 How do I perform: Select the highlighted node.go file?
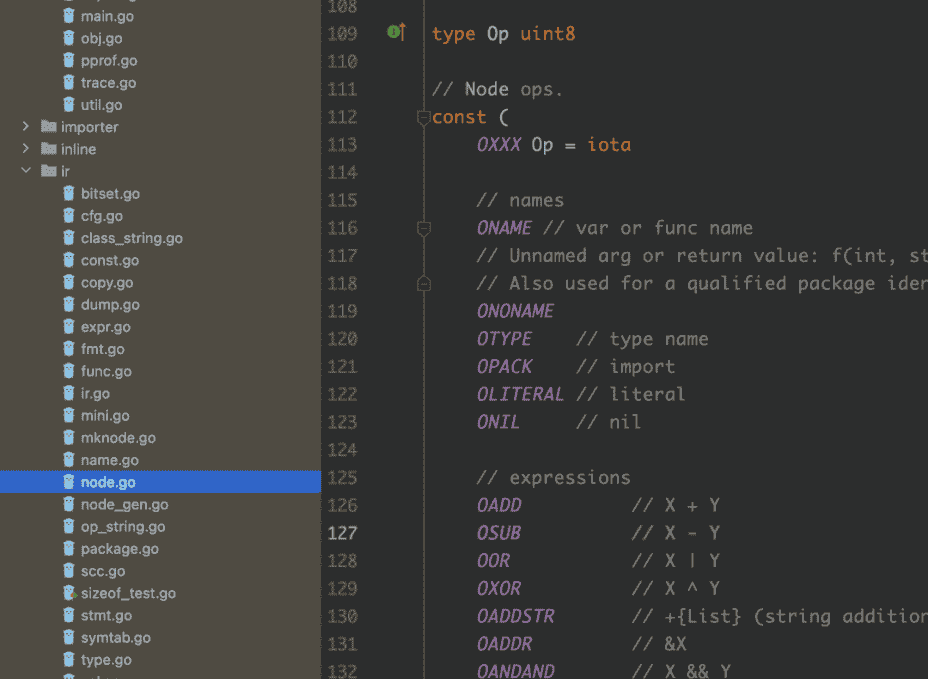(108, 482)
